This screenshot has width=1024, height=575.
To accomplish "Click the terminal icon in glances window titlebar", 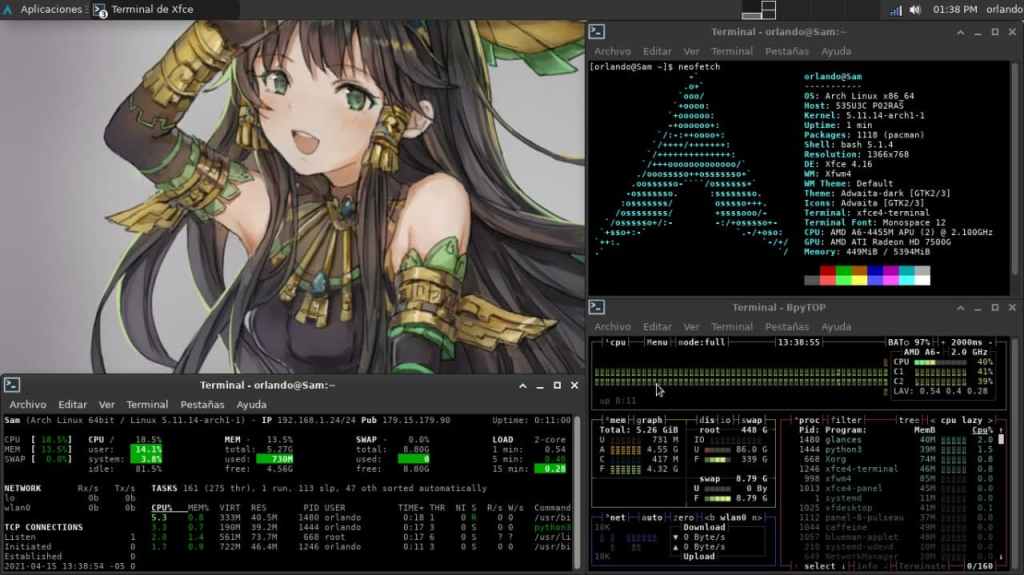I will (x=10, y=385).
